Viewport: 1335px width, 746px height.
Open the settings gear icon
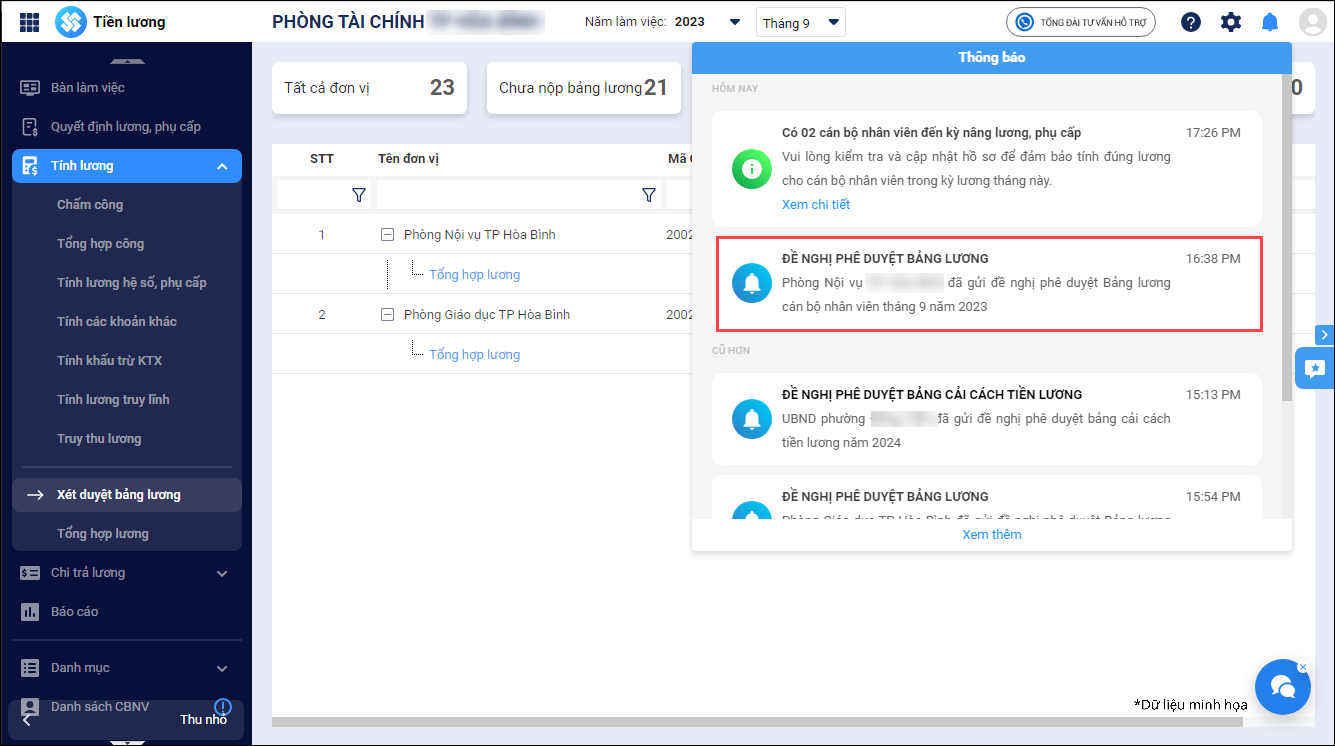click(1230, 22)
